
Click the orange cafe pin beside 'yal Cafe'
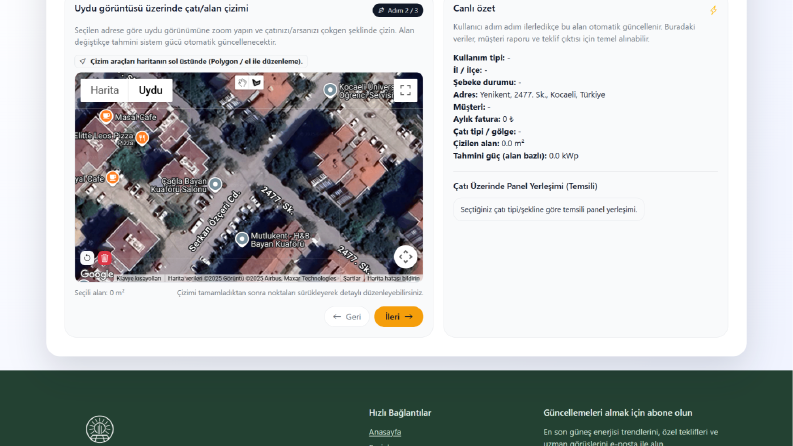tap(112, 177)
